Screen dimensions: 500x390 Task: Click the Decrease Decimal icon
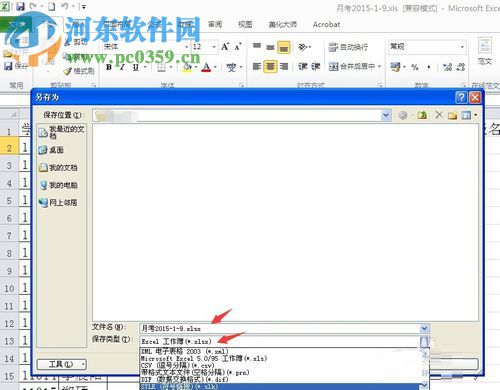coord(461,67)
